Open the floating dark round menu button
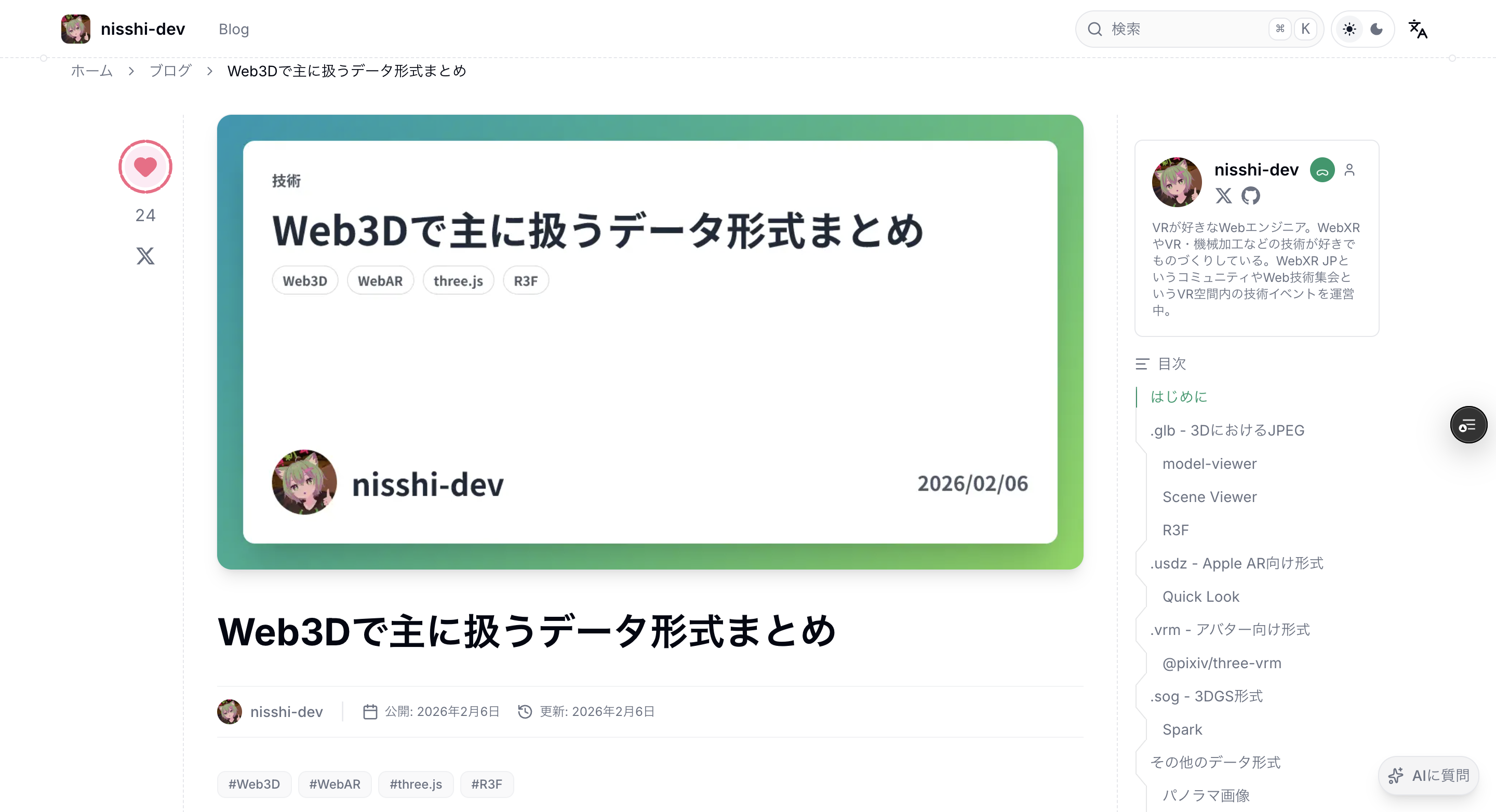Viewport: 1496px width, 812px height. 1468,425
